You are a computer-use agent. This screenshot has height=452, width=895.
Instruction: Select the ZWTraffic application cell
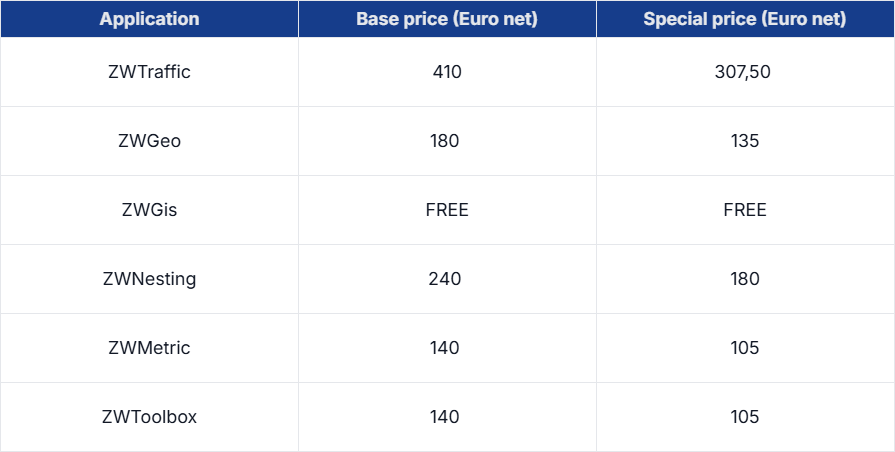click(150, 72)
